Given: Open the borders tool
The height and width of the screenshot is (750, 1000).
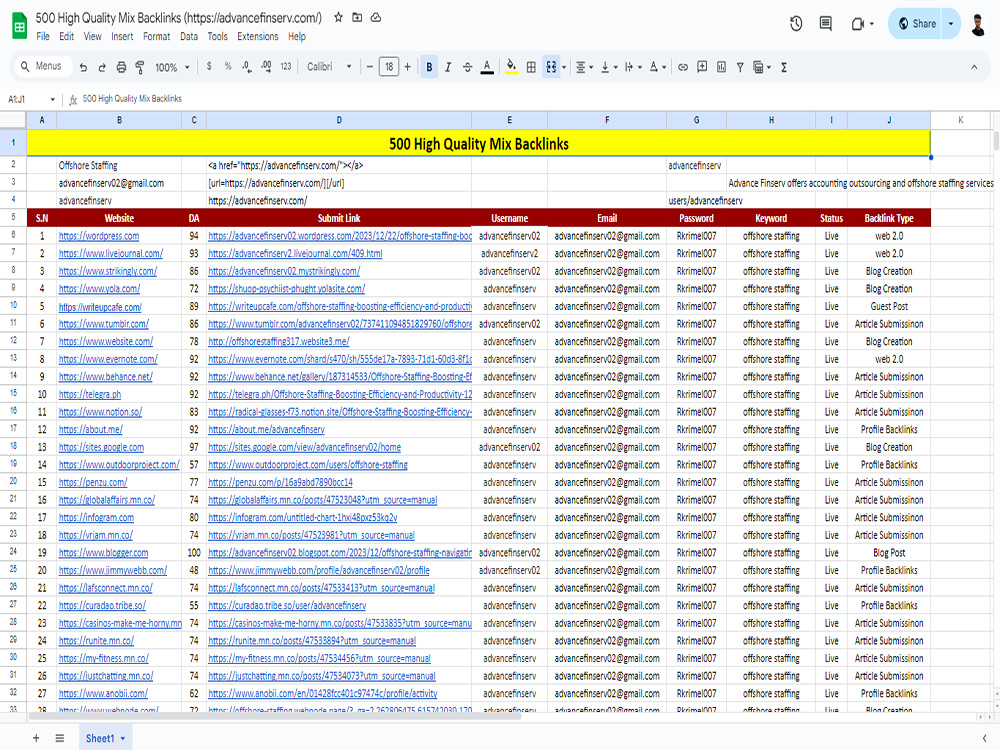Looking at the screenshot, I should pos(531,67).
